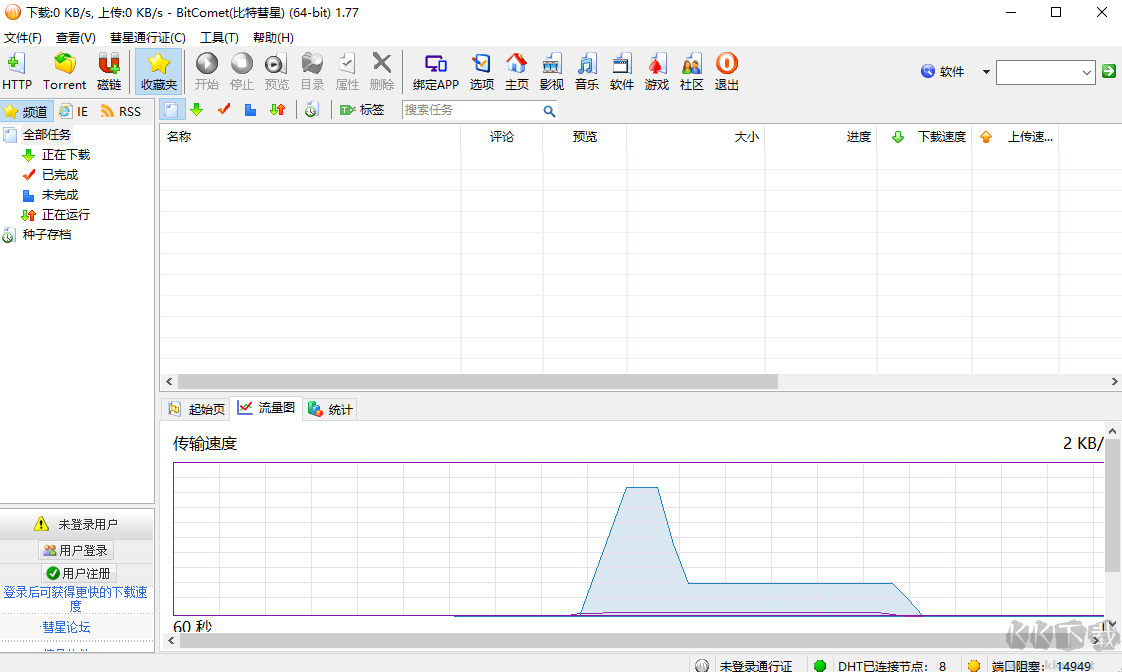Click the 用户登录 login button
This screenshot has width=1122, height=672.
coord(77,550)
